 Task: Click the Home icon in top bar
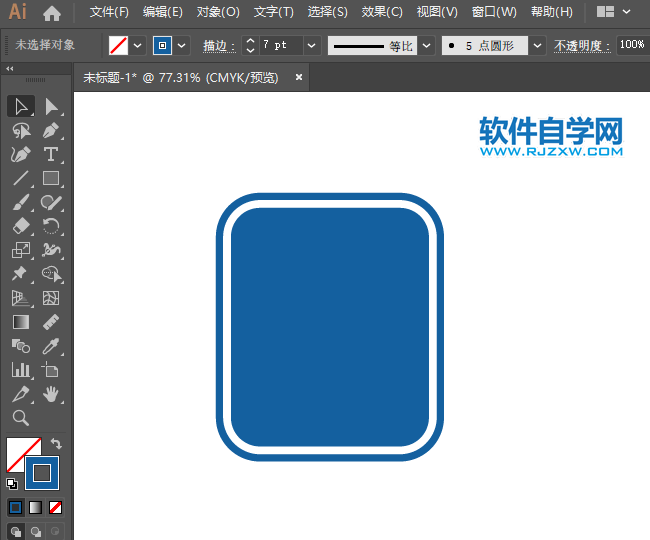click(x=52, y=13)
